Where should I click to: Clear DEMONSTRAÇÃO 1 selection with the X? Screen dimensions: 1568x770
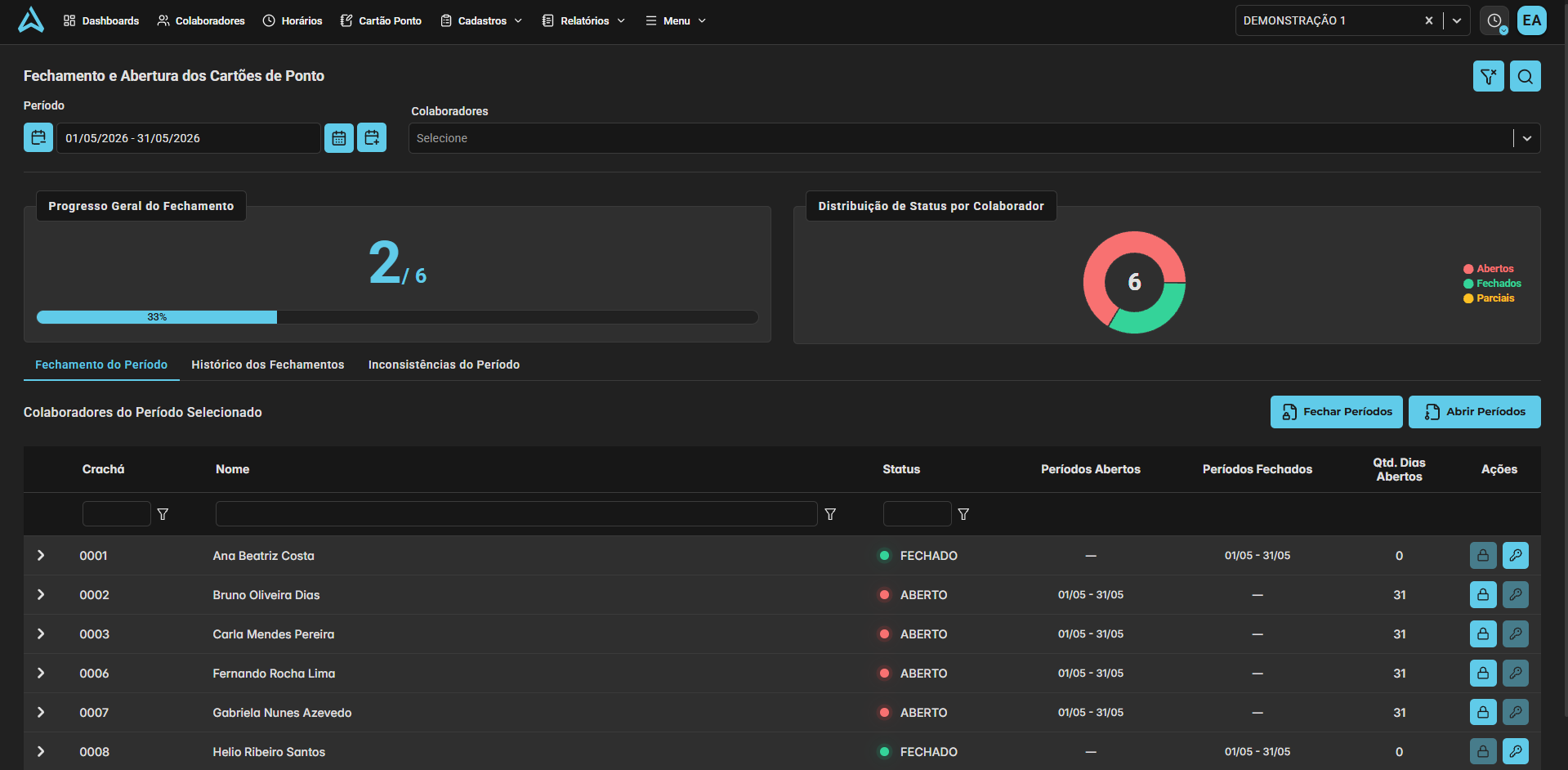coord(1429,20)
